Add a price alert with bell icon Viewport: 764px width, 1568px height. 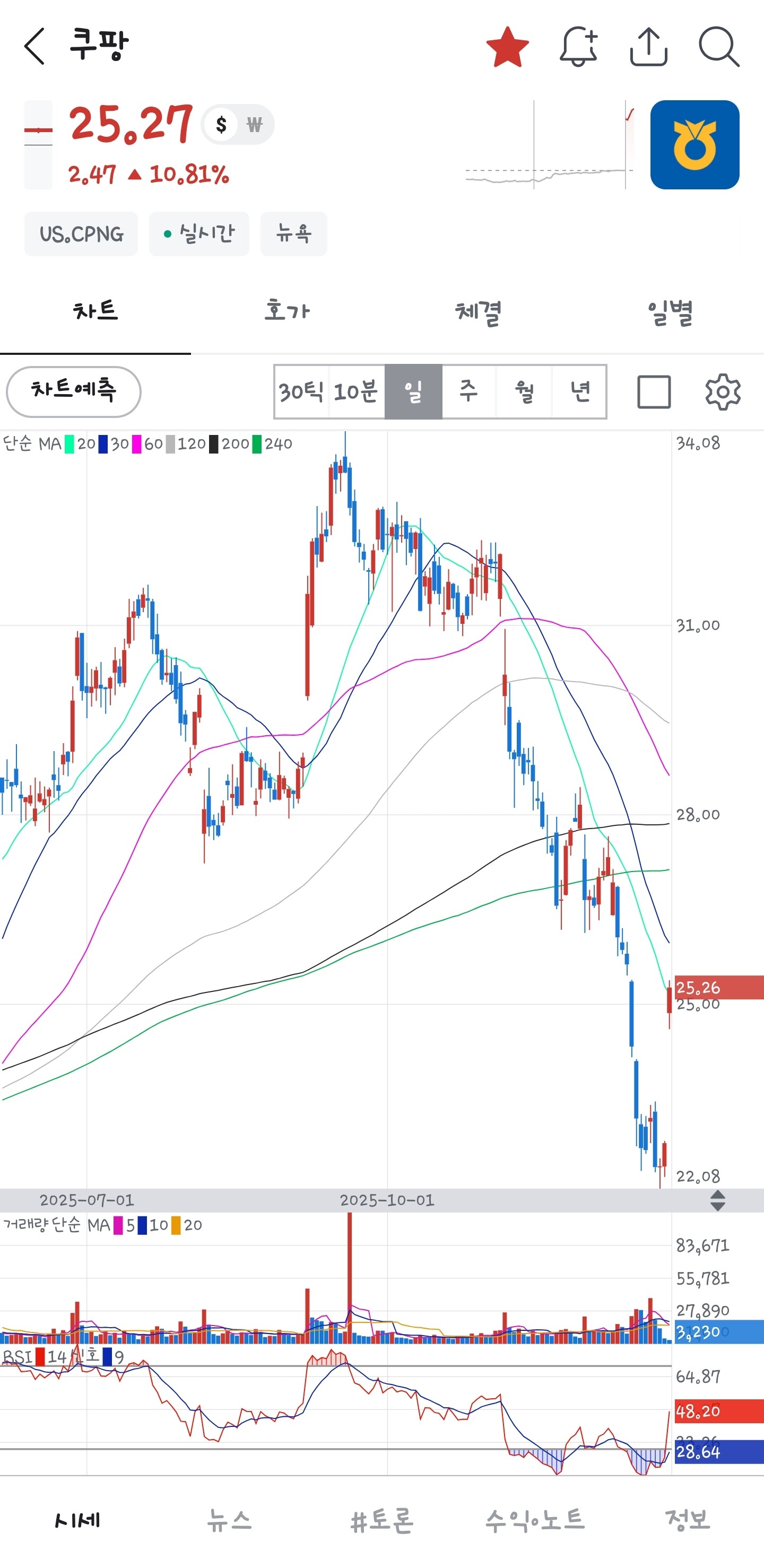578,46
